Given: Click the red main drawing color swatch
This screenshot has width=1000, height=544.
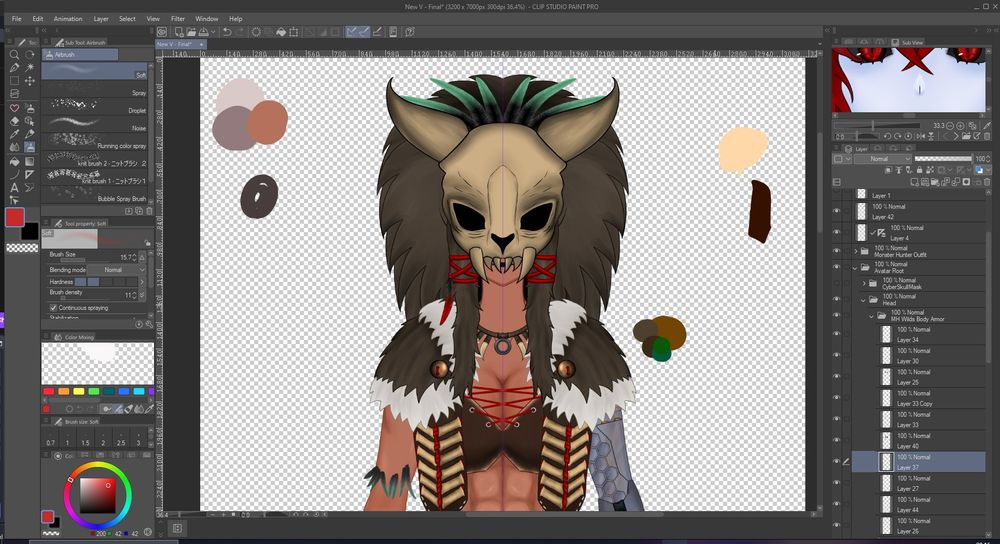Looking at the screenshot, I should [15, 217].
